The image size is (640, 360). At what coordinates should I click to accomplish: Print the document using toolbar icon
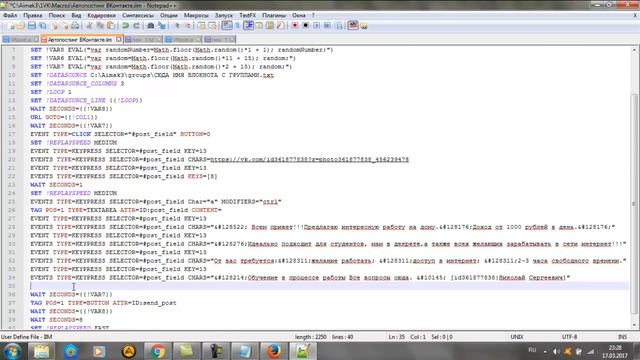click(75, 26)
